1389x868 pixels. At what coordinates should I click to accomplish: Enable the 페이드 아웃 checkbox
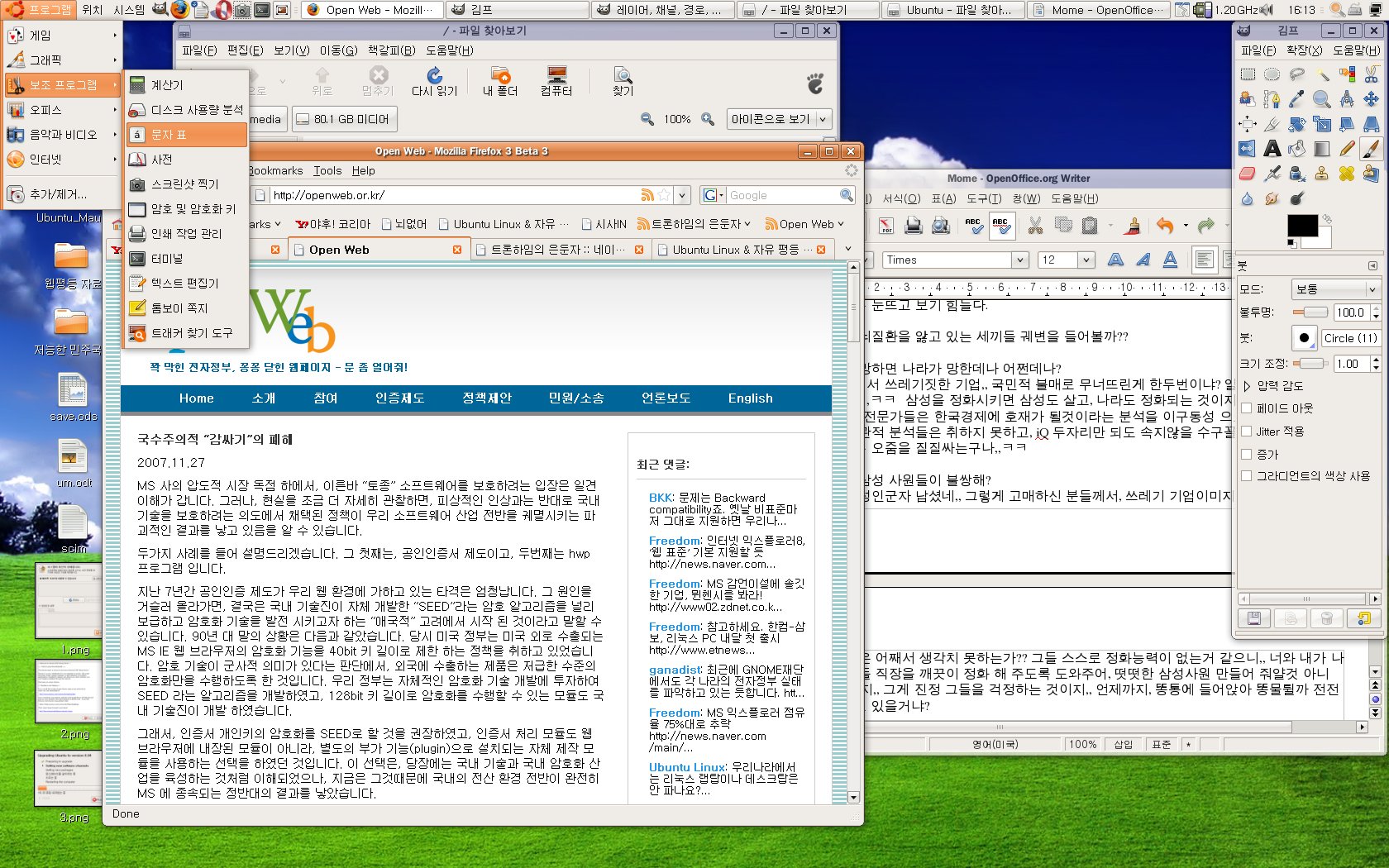click(x=1247, y=408)
